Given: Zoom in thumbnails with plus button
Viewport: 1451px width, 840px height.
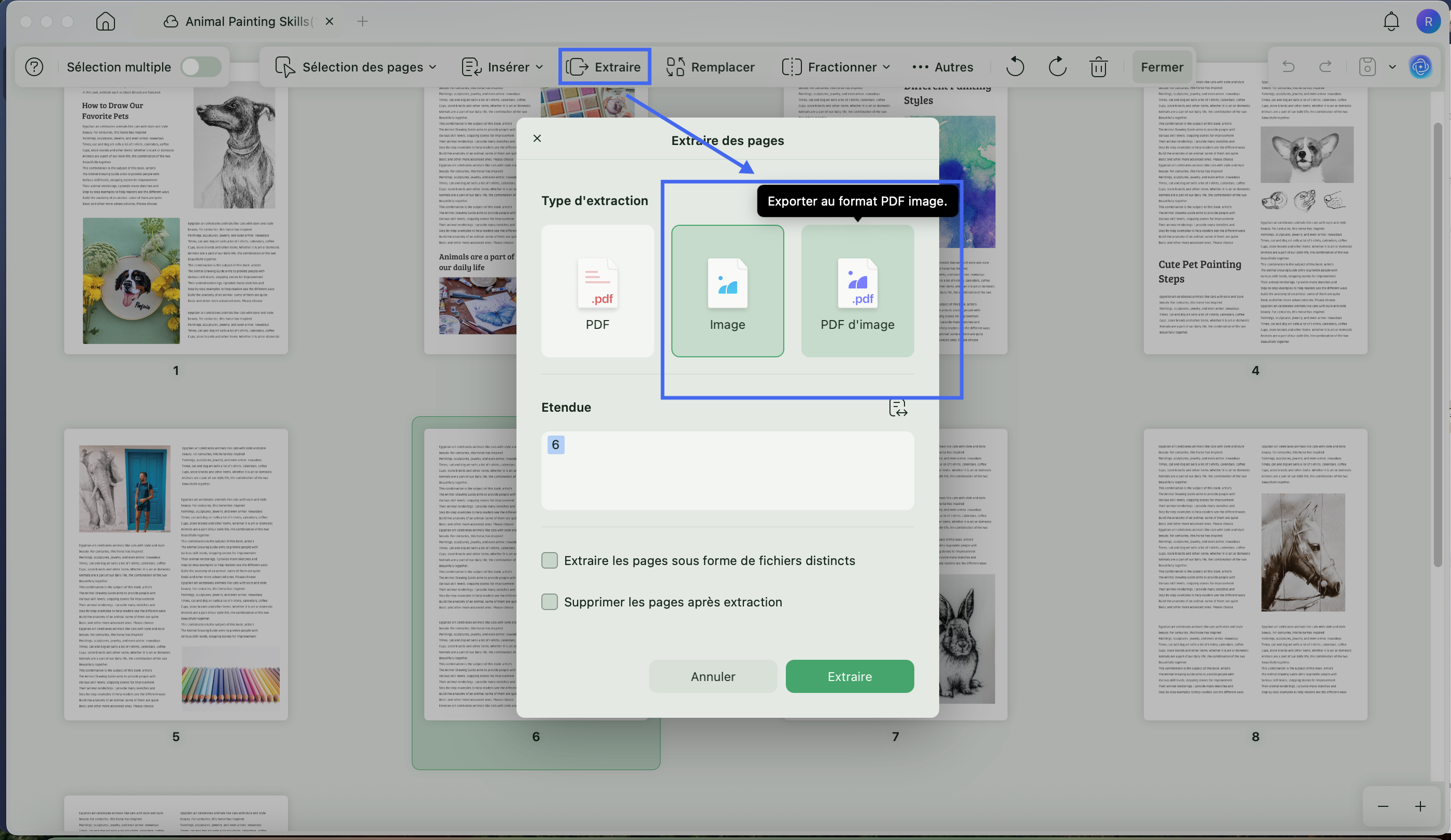Looking at the screenshot, I should click(1420, 806).
